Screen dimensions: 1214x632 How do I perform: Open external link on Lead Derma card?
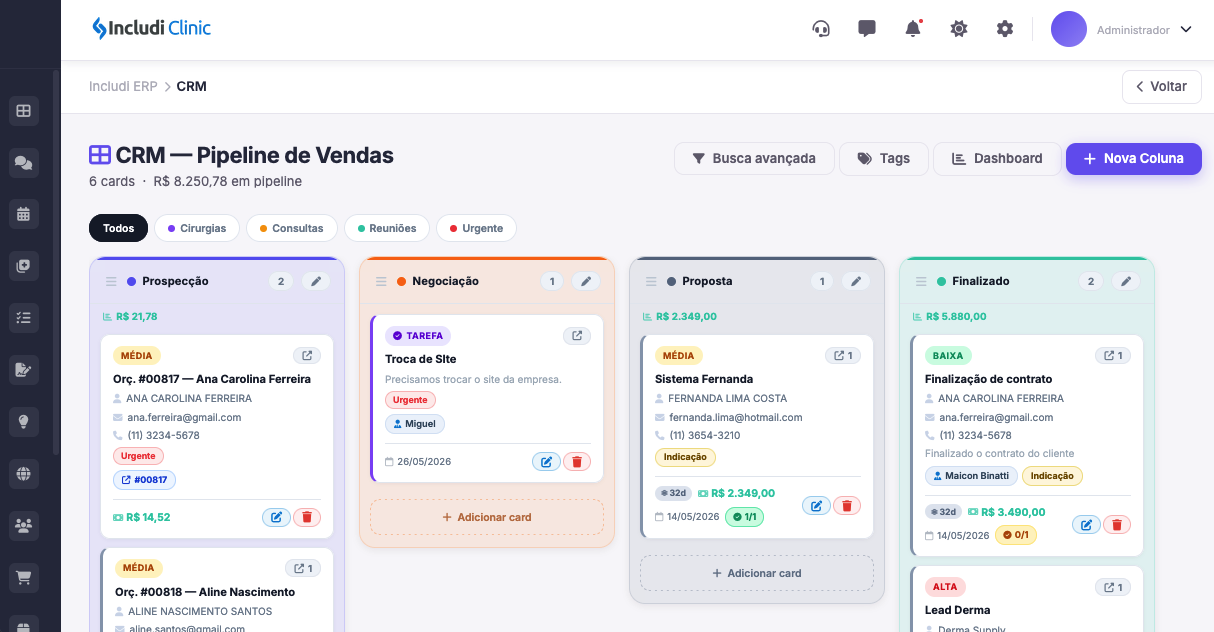click(x=1113, y=587)
